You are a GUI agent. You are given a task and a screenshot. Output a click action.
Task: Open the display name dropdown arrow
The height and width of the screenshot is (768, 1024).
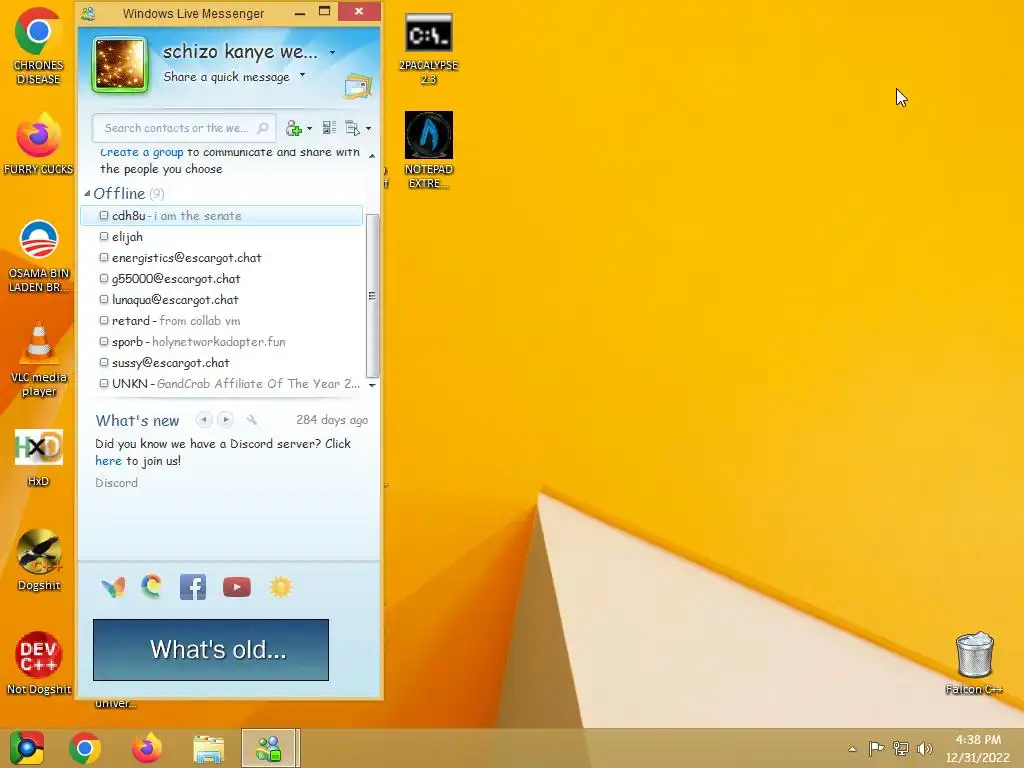pos(332,52)
